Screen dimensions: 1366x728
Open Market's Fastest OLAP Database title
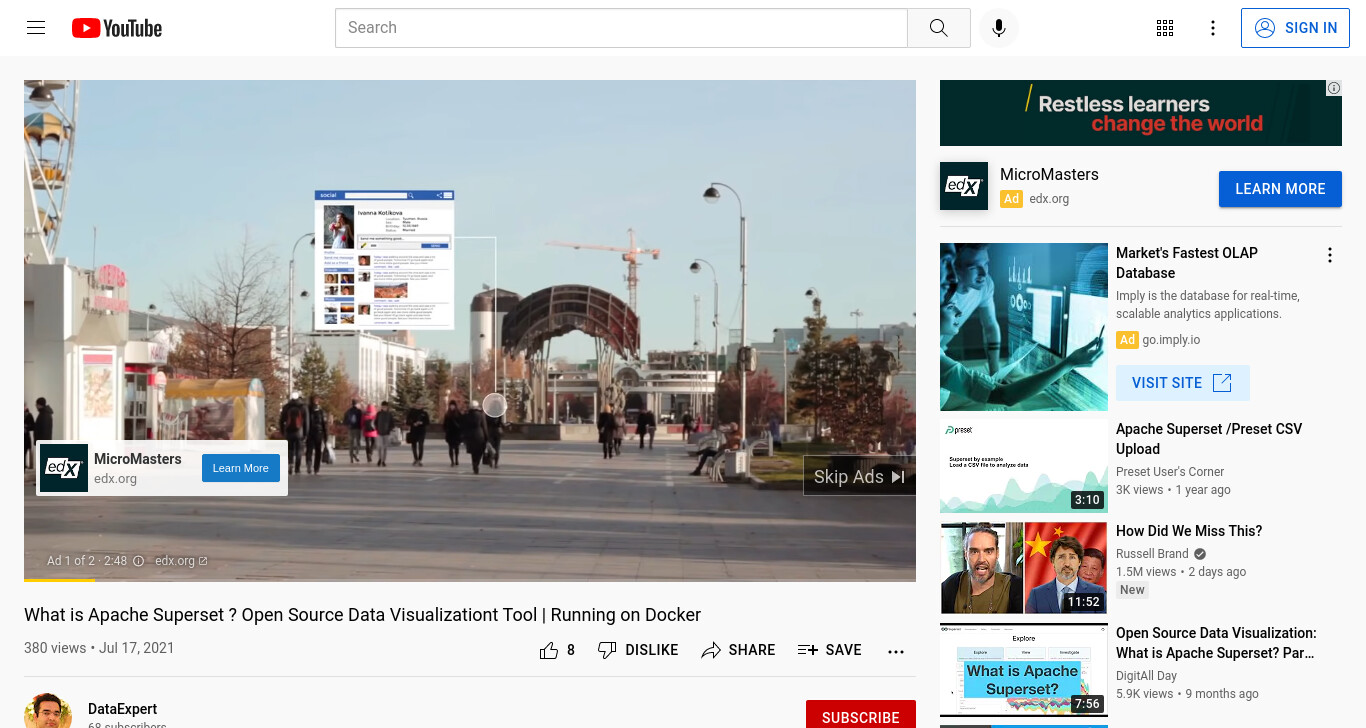[1187, 263]
